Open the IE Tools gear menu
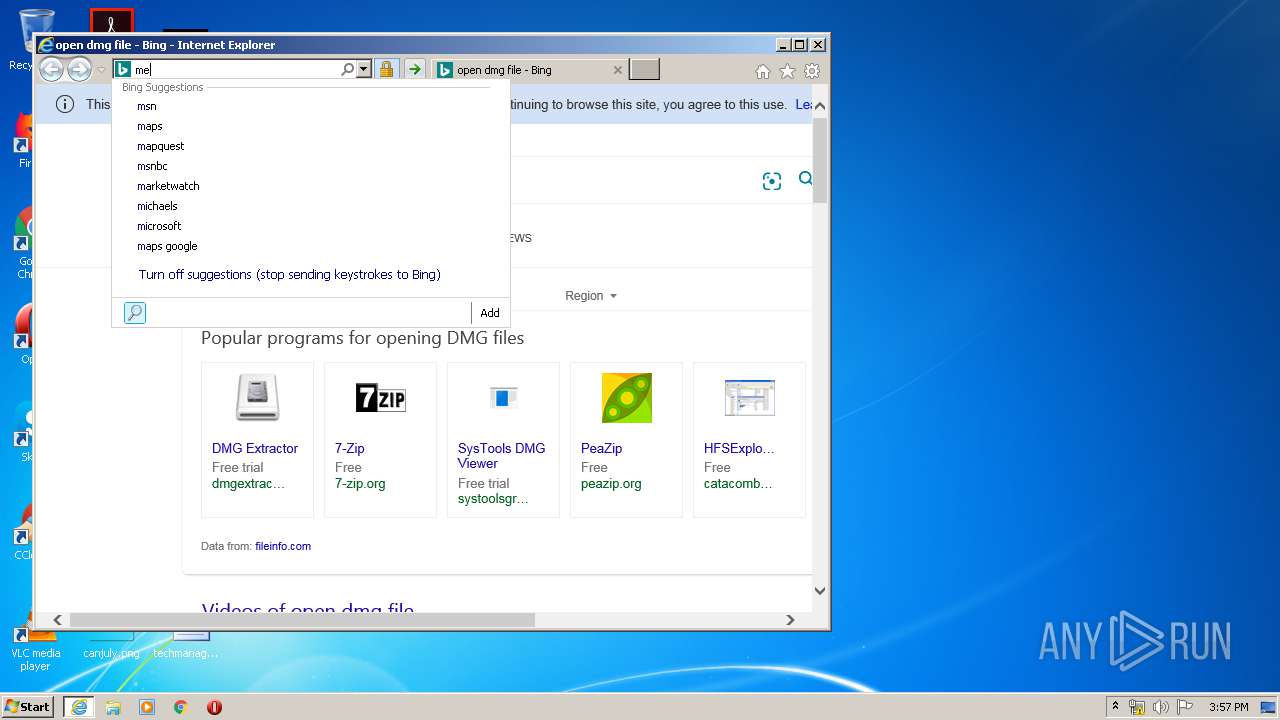Viewport: 1280px width, 720px height. click(x=812, y=71)
